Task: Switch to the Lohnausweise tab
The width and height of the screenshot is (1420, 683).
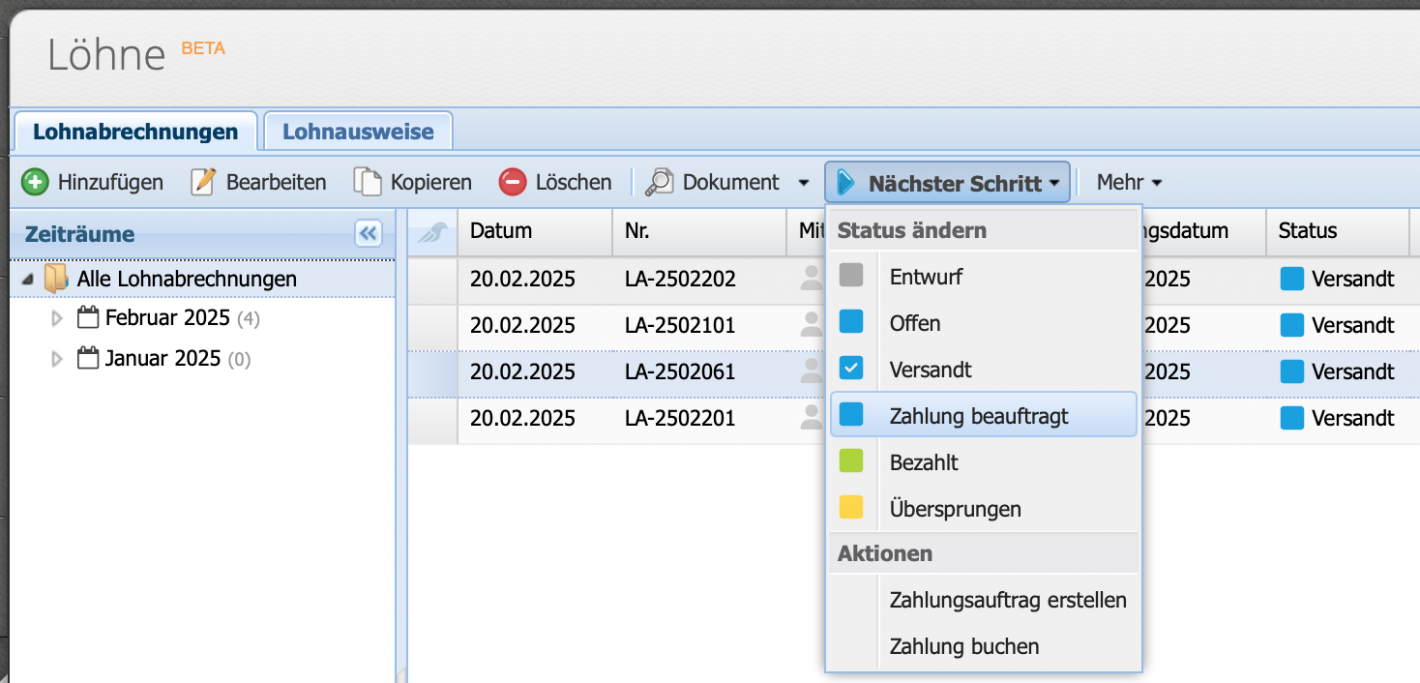Action: click(357, 130)
